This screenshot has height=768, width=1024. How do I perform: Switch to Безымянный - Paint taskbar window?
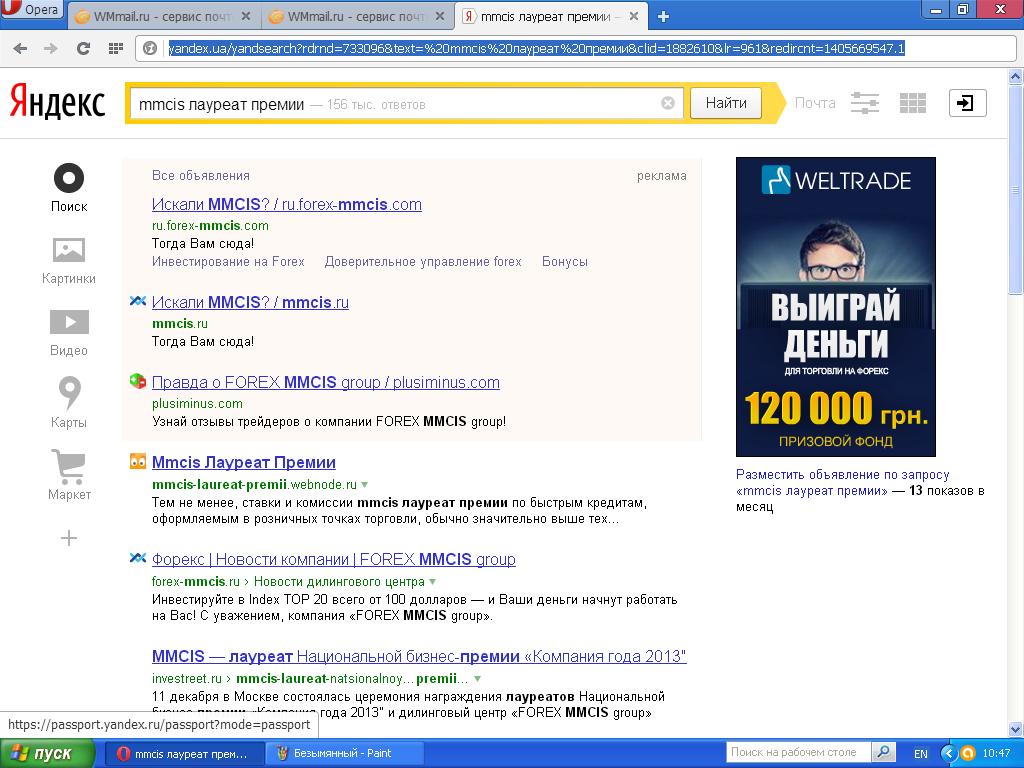point(345,754)
